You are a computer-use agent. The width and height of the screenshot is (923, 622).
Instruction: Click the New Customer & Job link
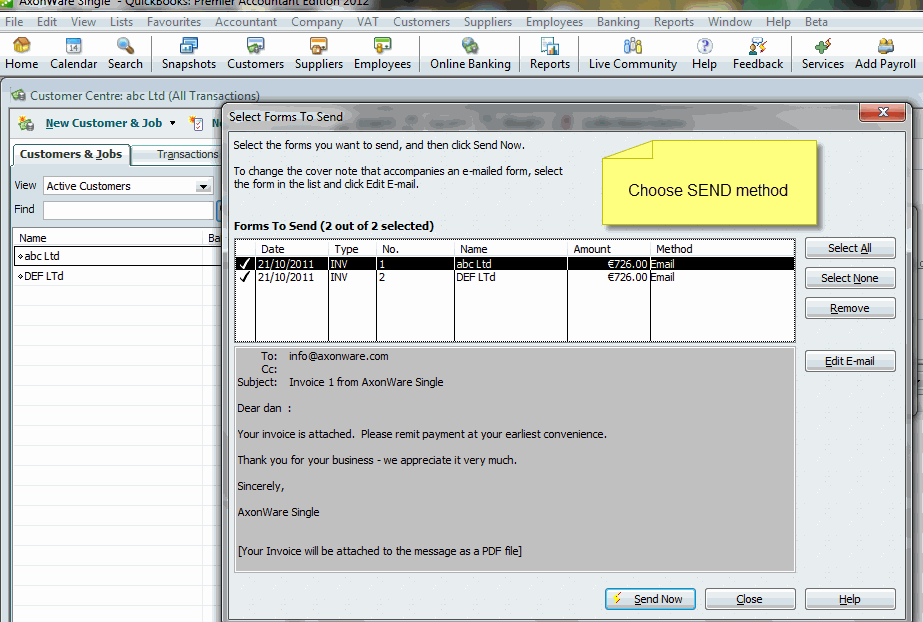coord(104,123)
